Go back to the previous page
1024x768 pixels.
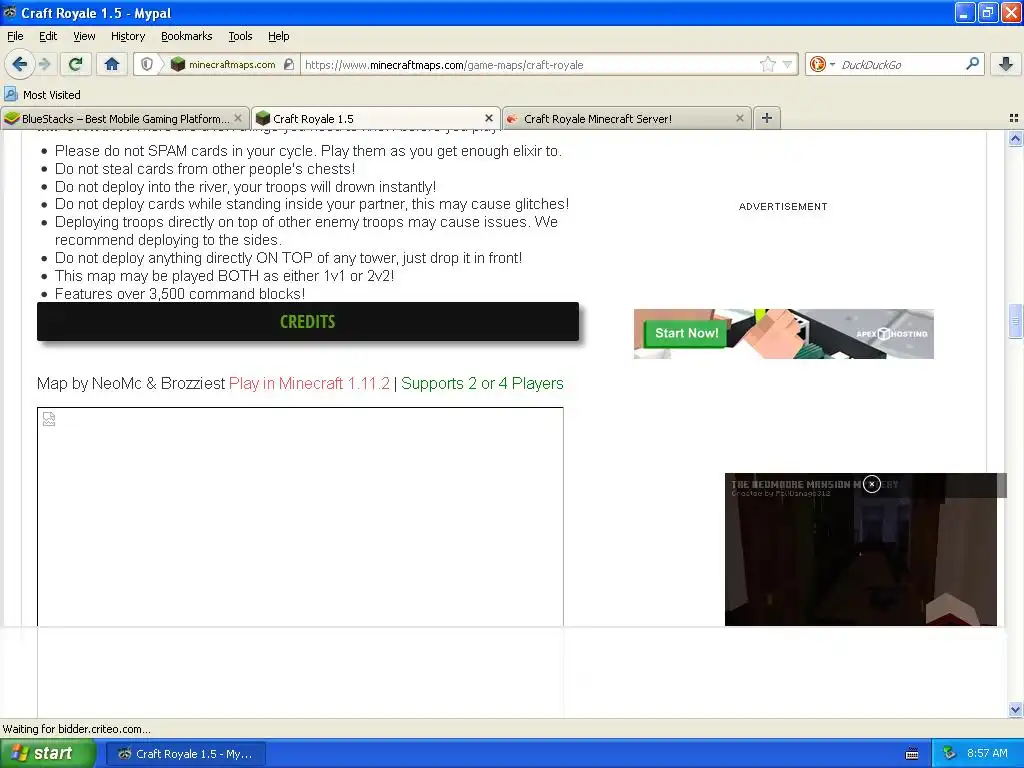point(20,64)
